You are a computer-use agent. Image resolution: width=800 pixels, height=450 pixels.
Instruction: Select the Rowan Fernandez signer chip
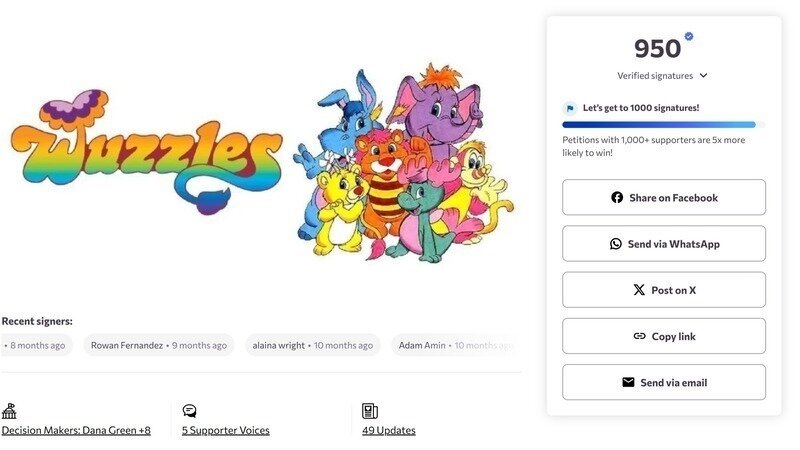155,345
